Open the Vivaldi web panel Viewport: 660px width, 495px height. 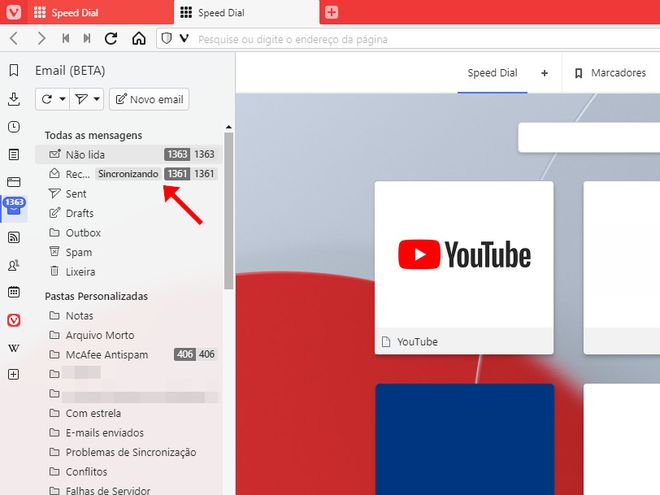tap(14, 320)
